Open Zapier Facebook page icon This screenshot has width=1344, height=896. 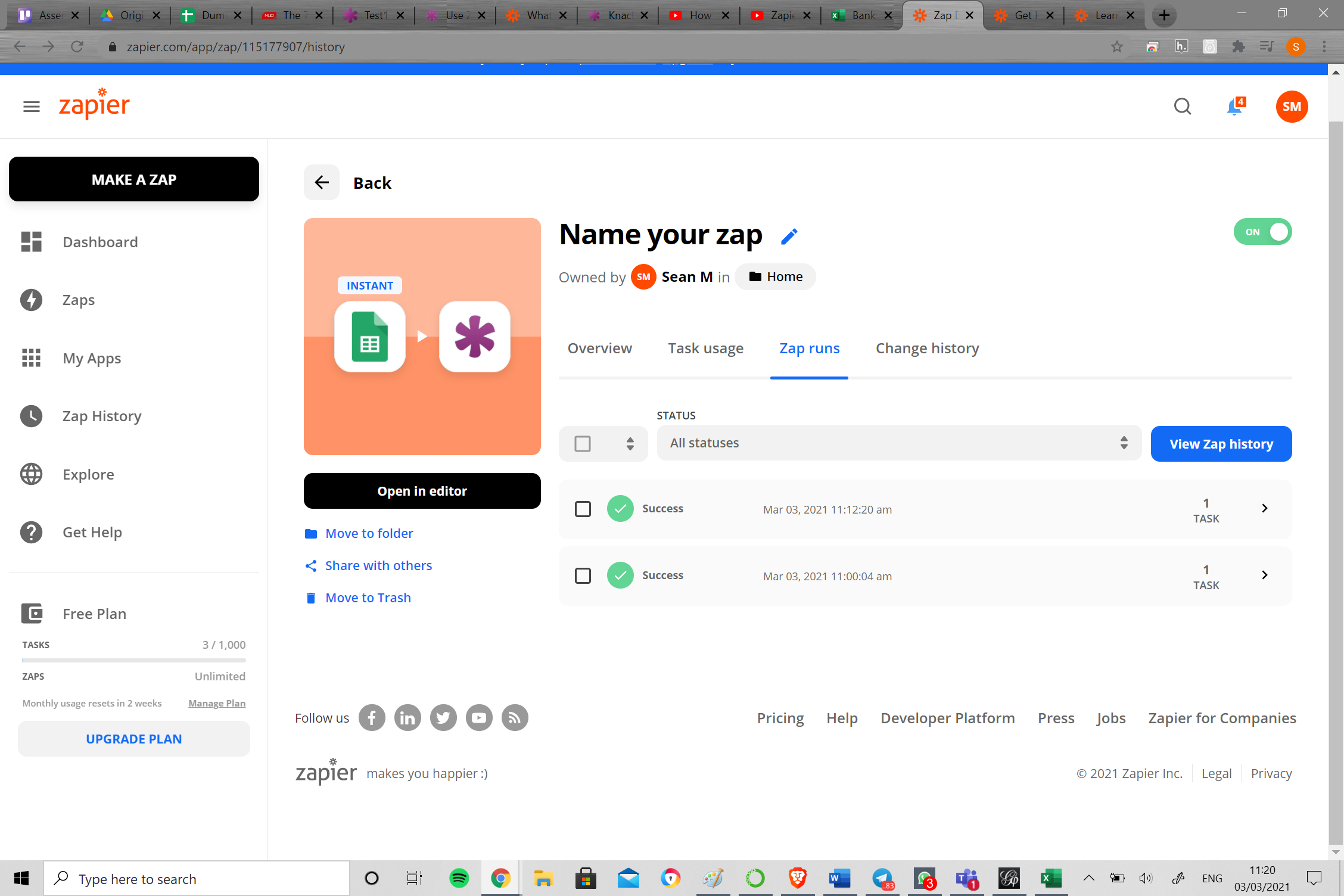click(x=372, y=718)
